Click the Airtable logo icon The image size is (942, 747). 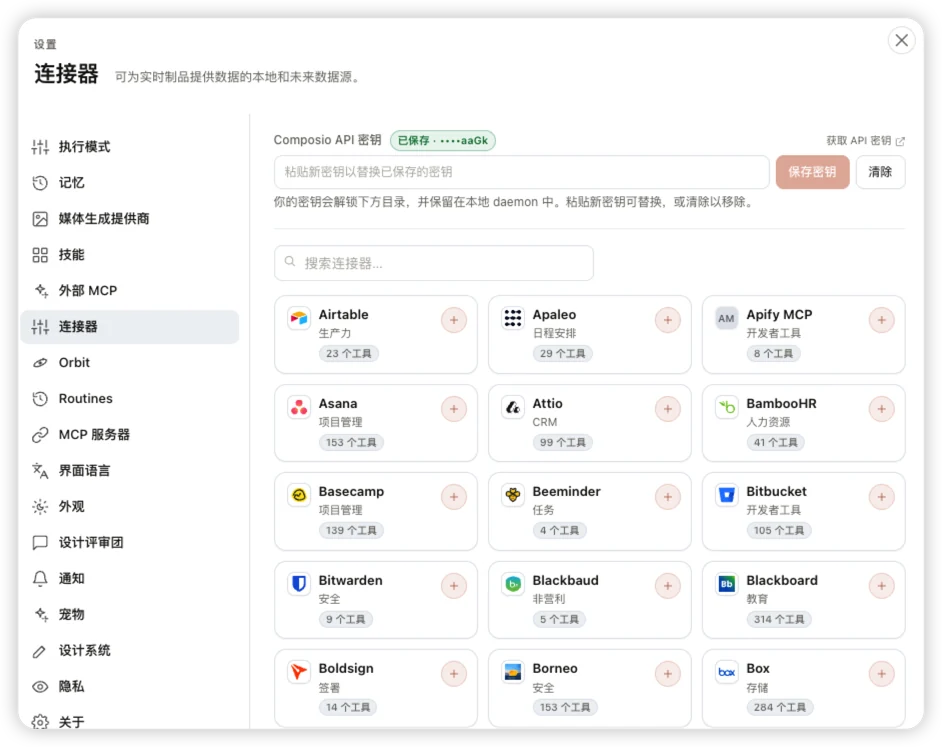[x=299, y=318]
